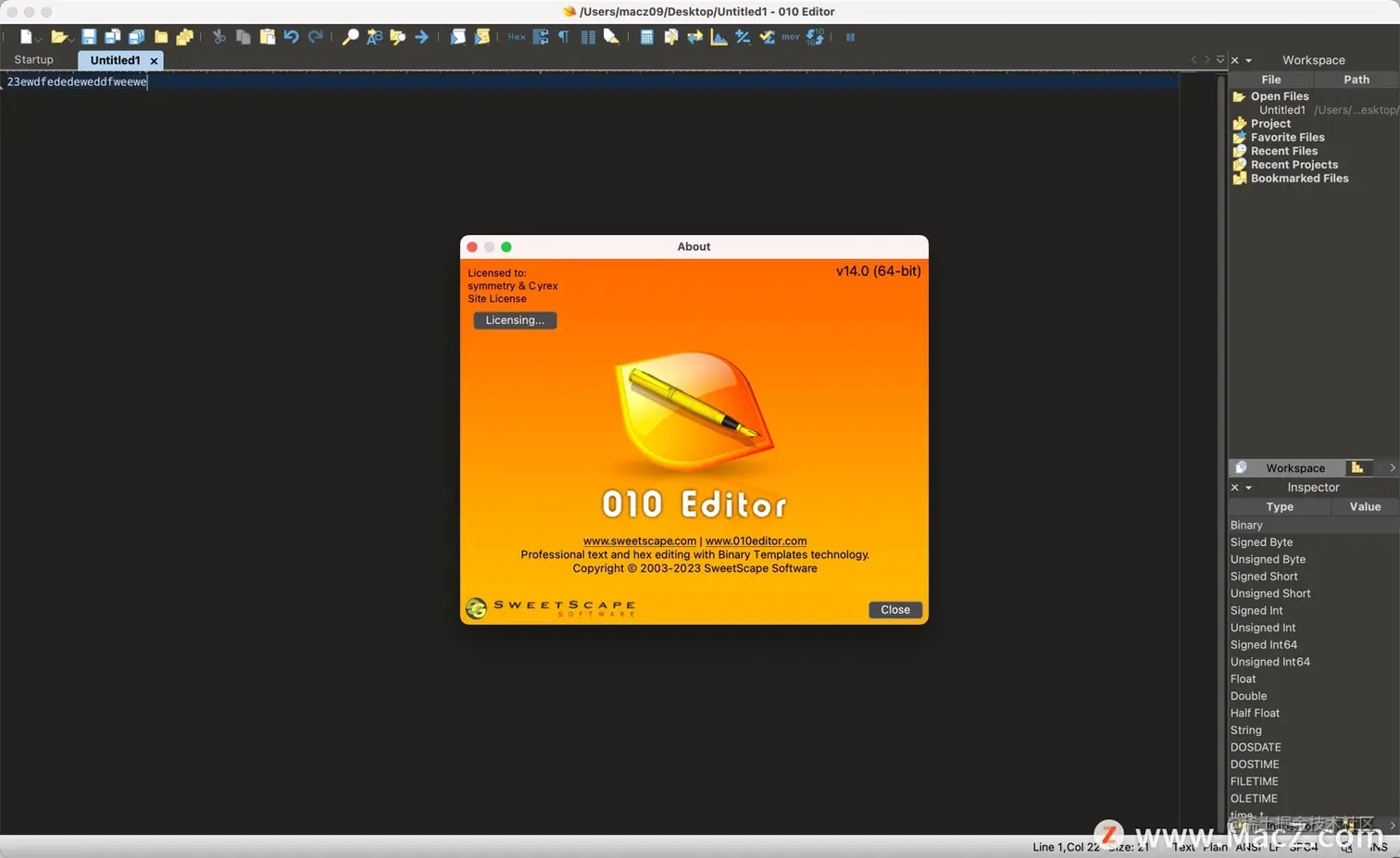Open the file tabs list dropdown
1400x858 pixels.
(x=1220, y=60)
